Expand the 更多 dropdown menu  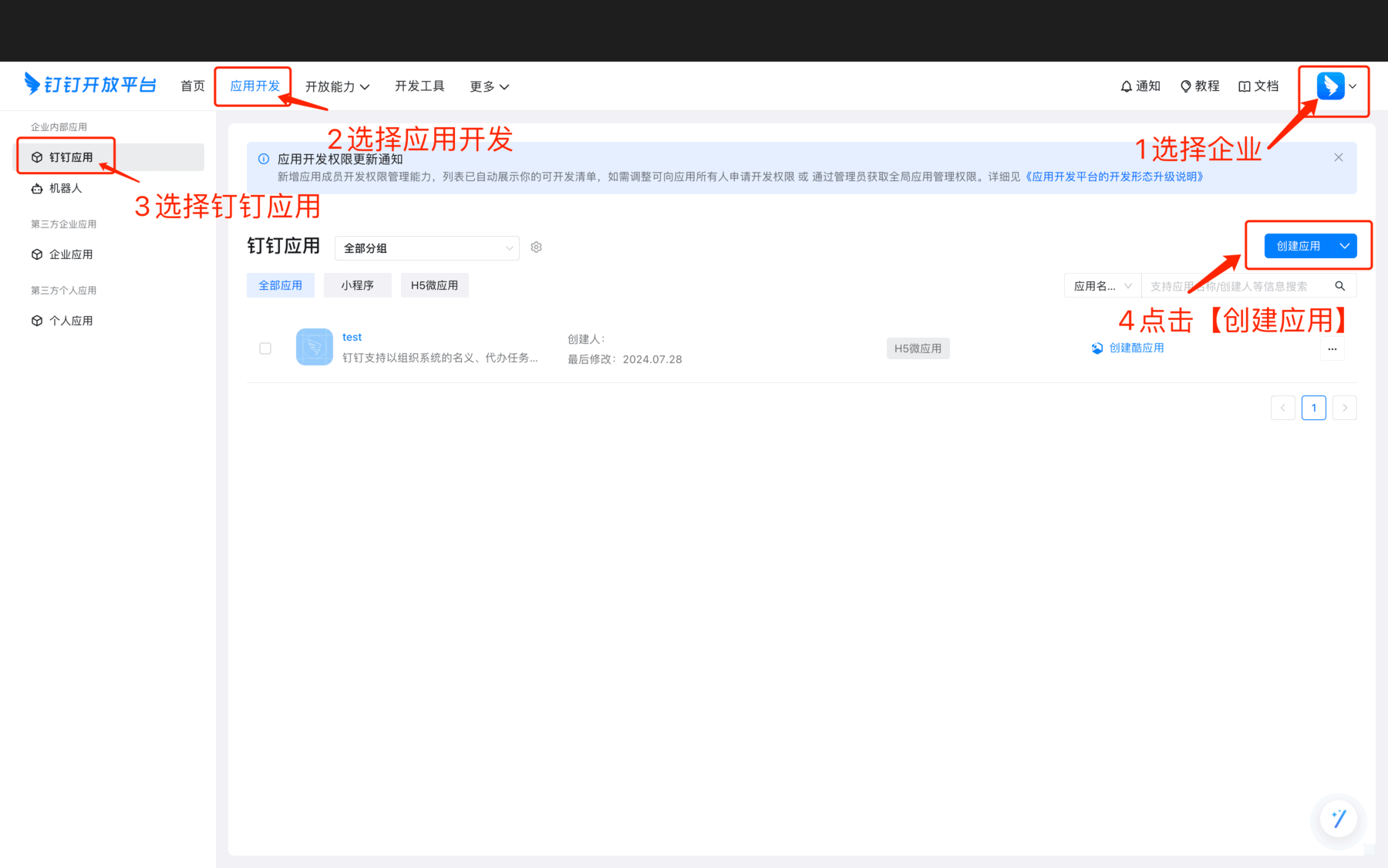[x=489, y=86]
